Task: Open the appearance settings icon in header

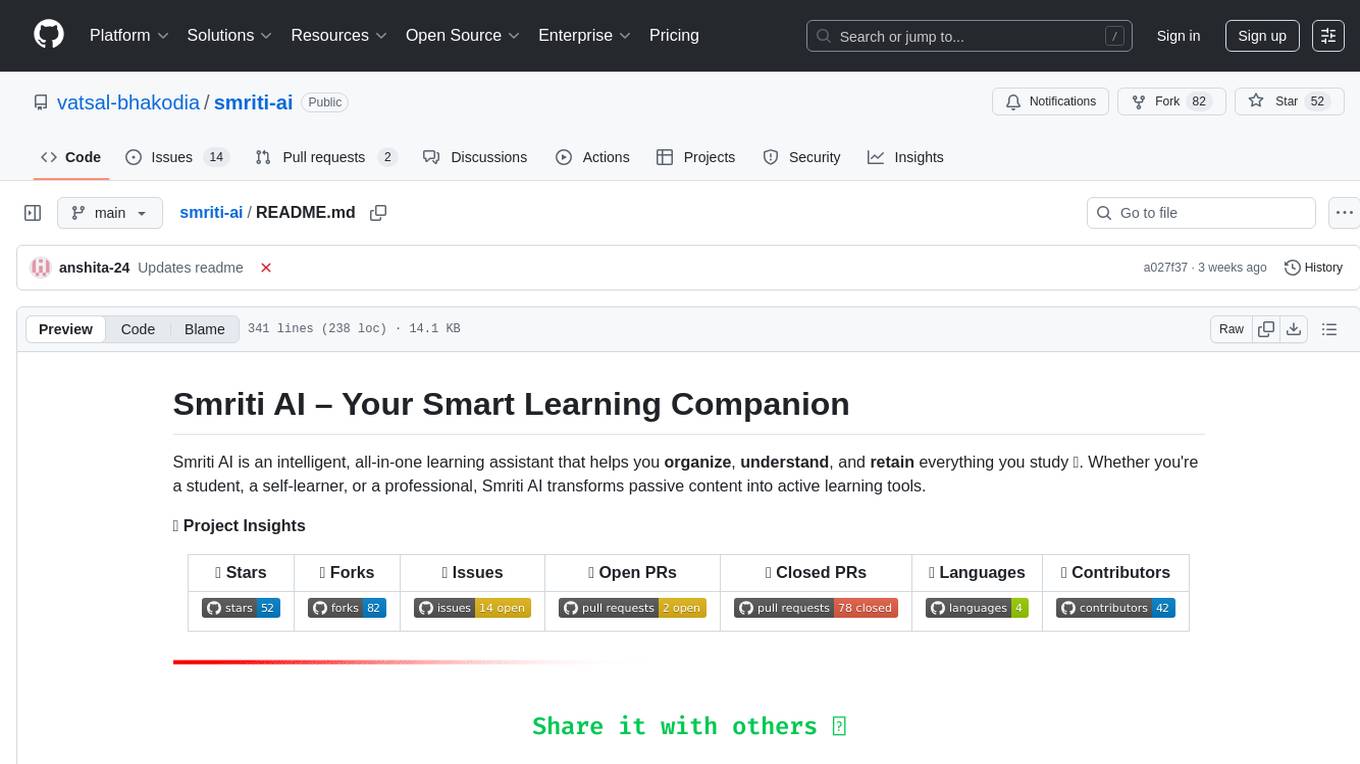Action: pyautogui.click(x=1328, y=36)
